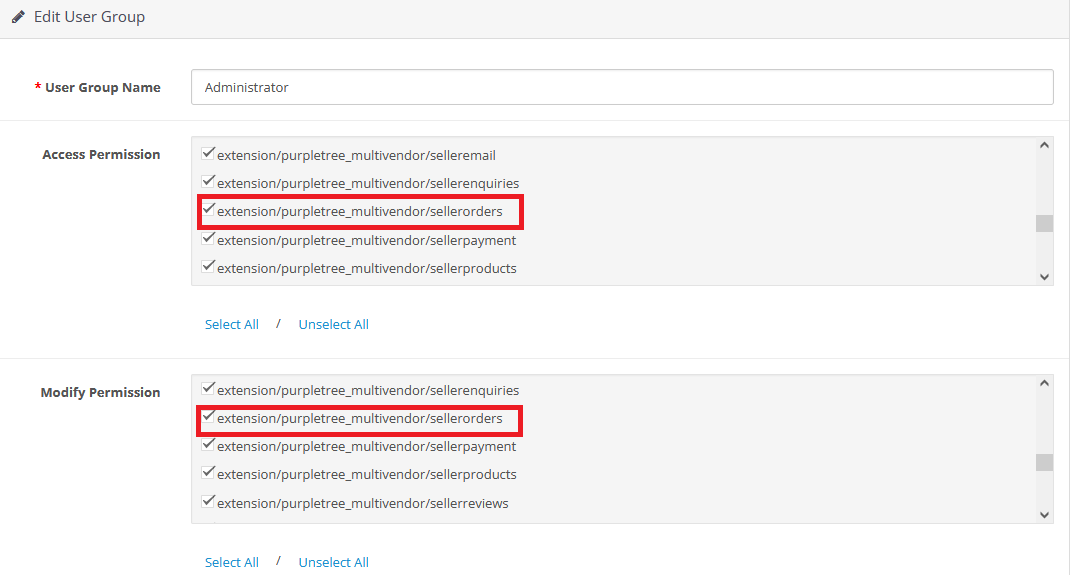The height and width of the screenshot is (575, 1070).
Task: Click Unselect All under Modify Permission
Action: (x=333, y=563)
